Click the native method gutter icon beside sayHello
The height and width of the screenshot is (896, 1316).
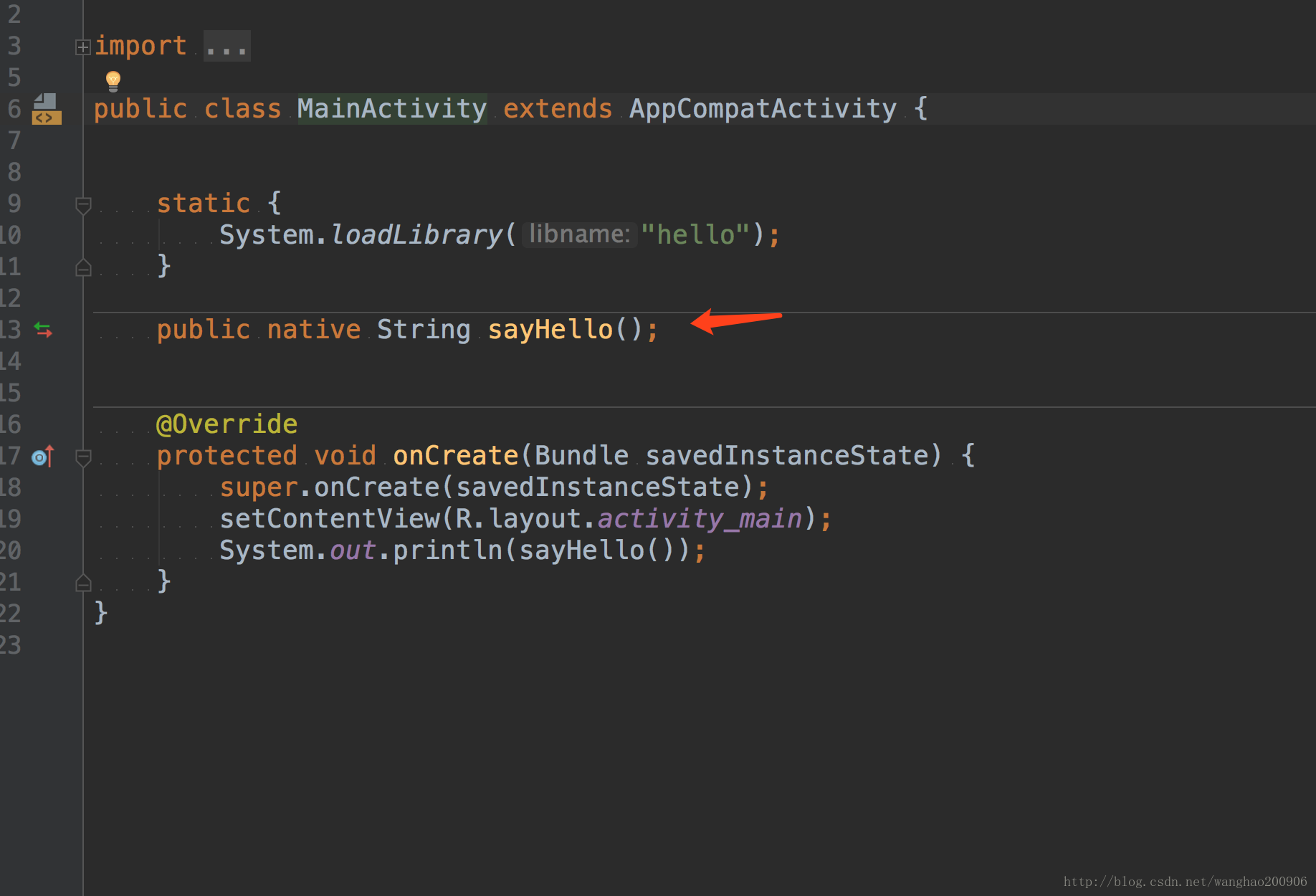tap(43, 330)
